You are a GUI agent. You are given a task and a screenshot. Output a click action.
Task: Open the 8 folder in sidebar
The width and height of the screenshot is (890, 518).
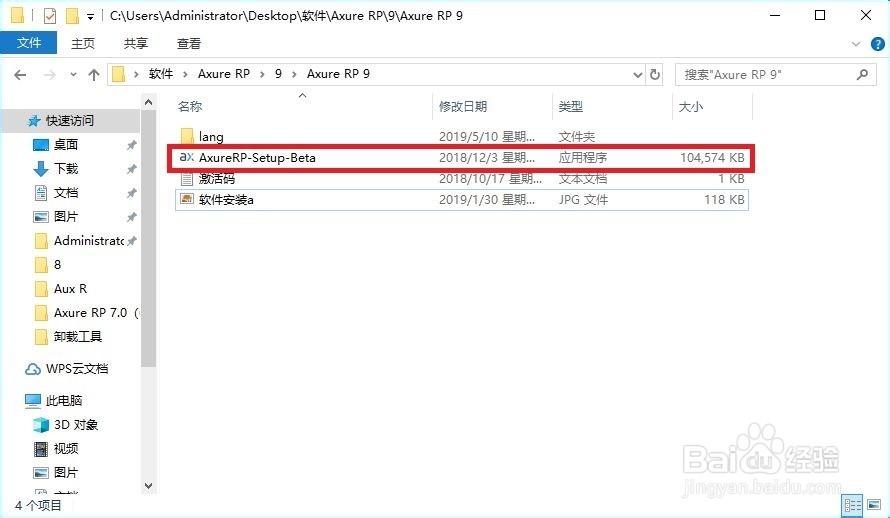tap(57, 264)
